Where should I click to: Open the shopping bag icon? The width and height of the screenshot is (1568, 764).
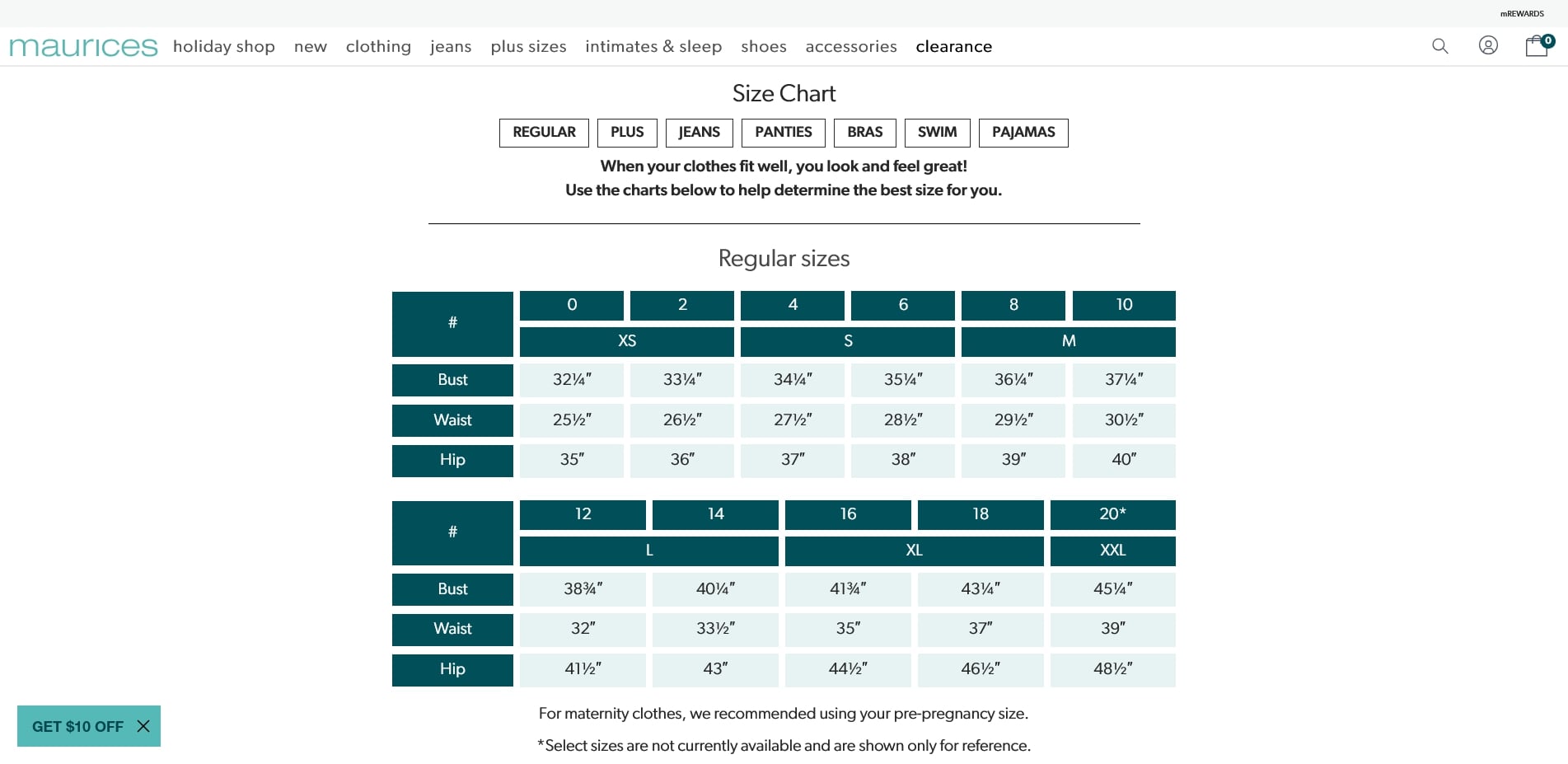[x=1536, y=46]
